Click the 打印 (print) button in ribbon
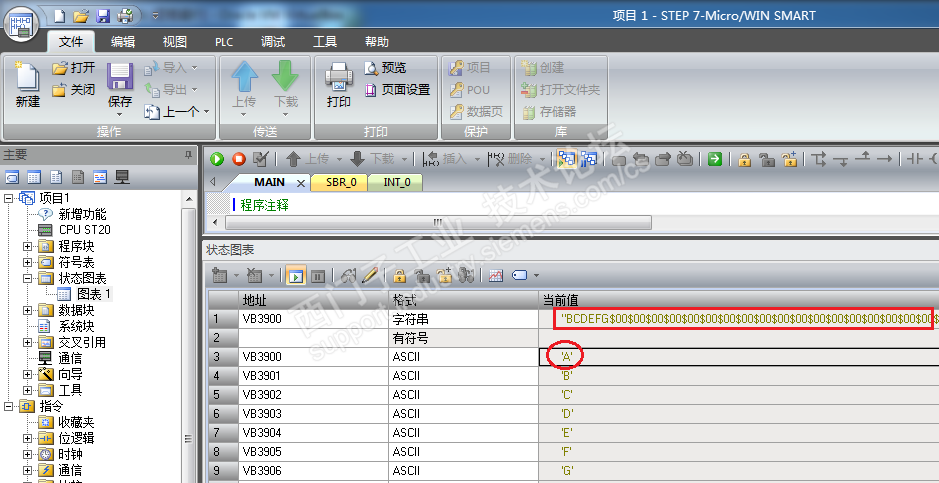This screenshot has width=939, height=483. tap(338, 86)
